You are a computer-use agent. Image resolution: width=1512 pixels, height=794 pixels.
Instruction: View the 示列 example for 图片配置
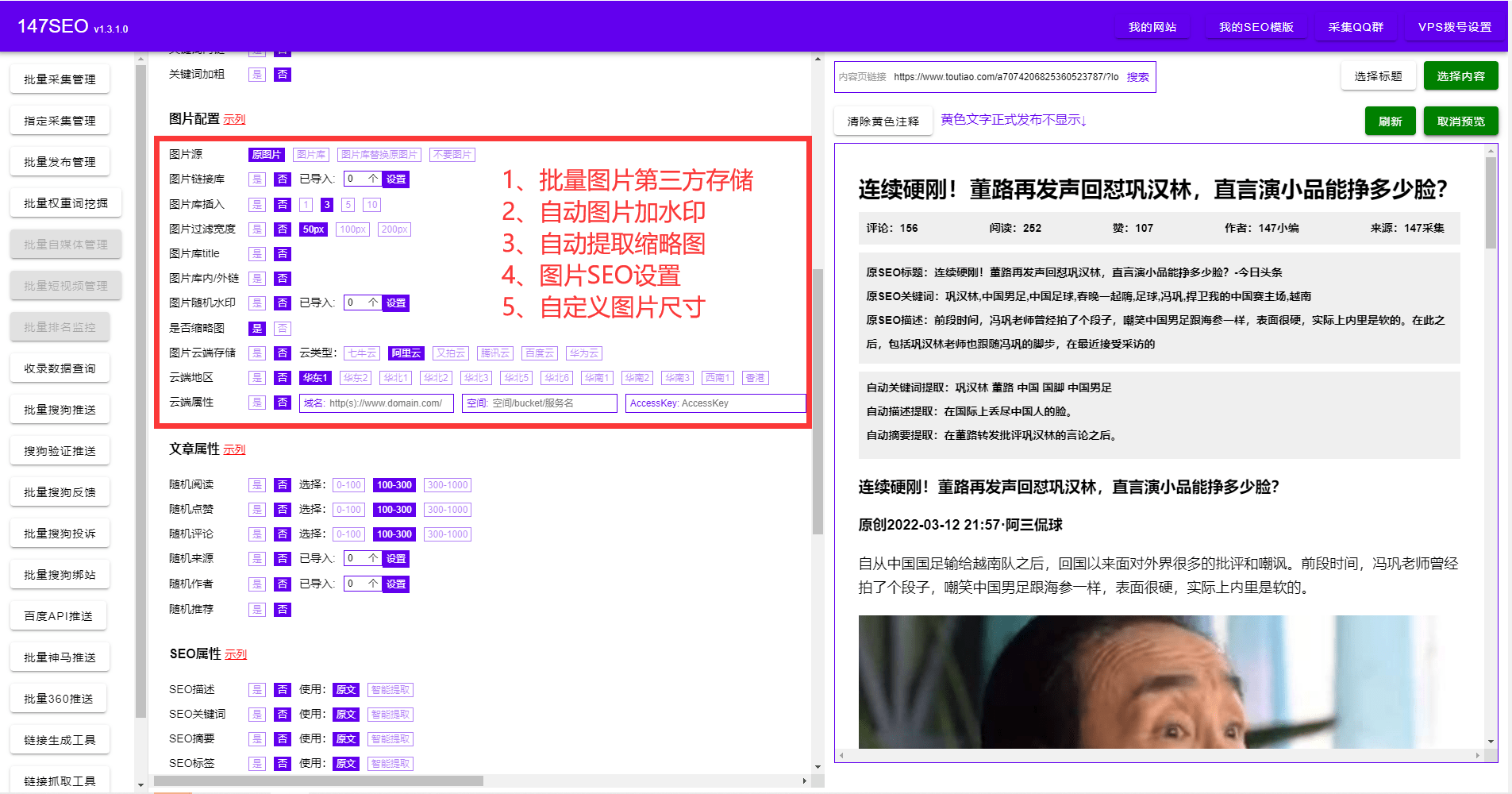(x=235, y=118)
